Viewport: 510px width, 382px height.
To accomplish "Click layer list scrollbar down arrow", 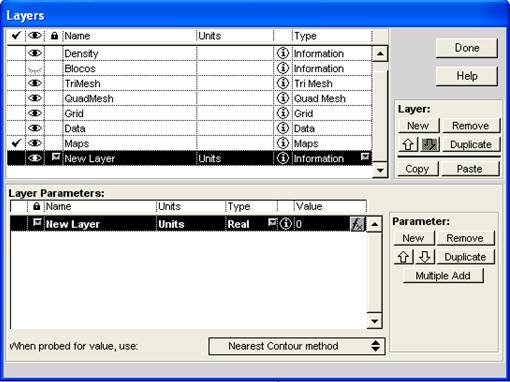I will [x=380, y=170].
